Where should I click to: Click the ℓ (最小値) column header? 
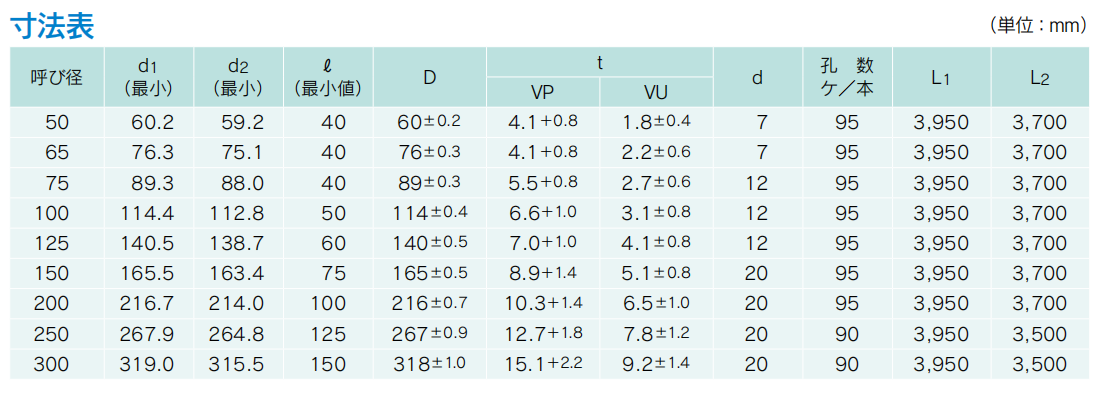[332, 77]
